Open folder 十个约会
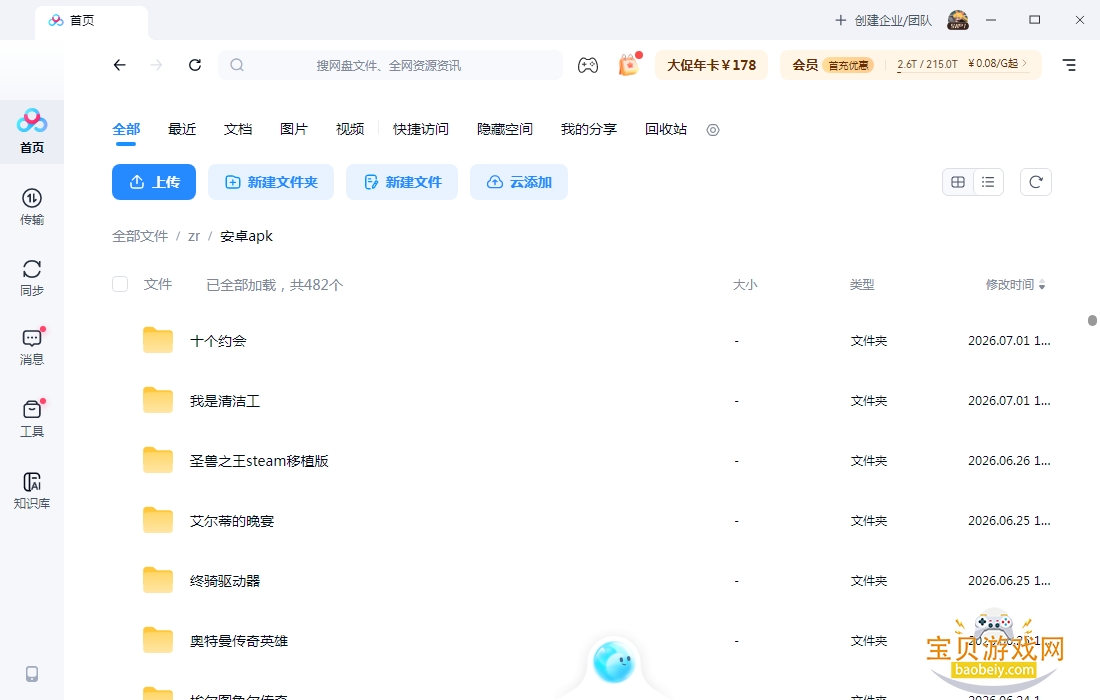 coord(218,341)
